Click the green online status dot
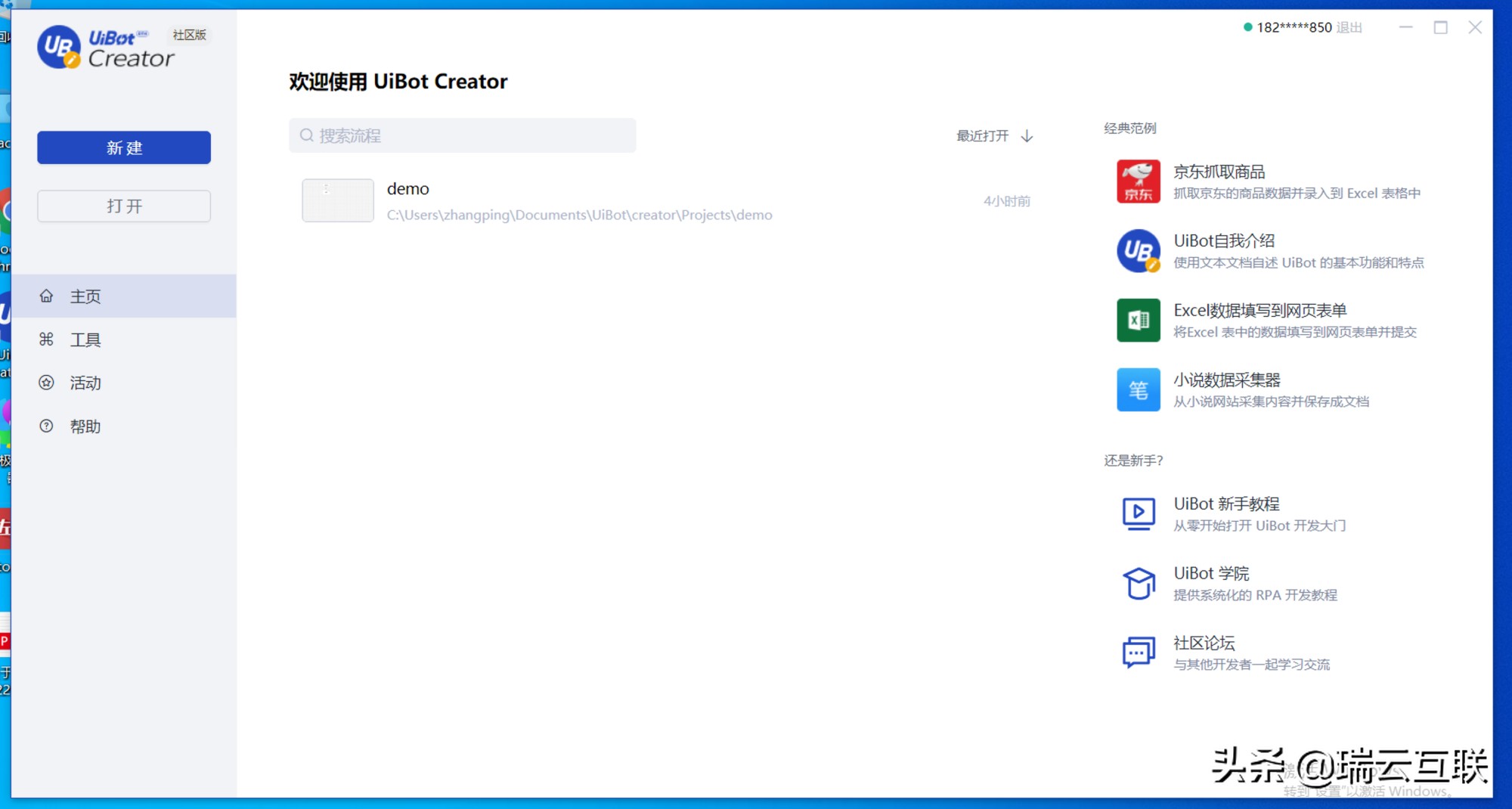The width and height of the screenshot is (1512, 809). click(x=1247, y=27)
